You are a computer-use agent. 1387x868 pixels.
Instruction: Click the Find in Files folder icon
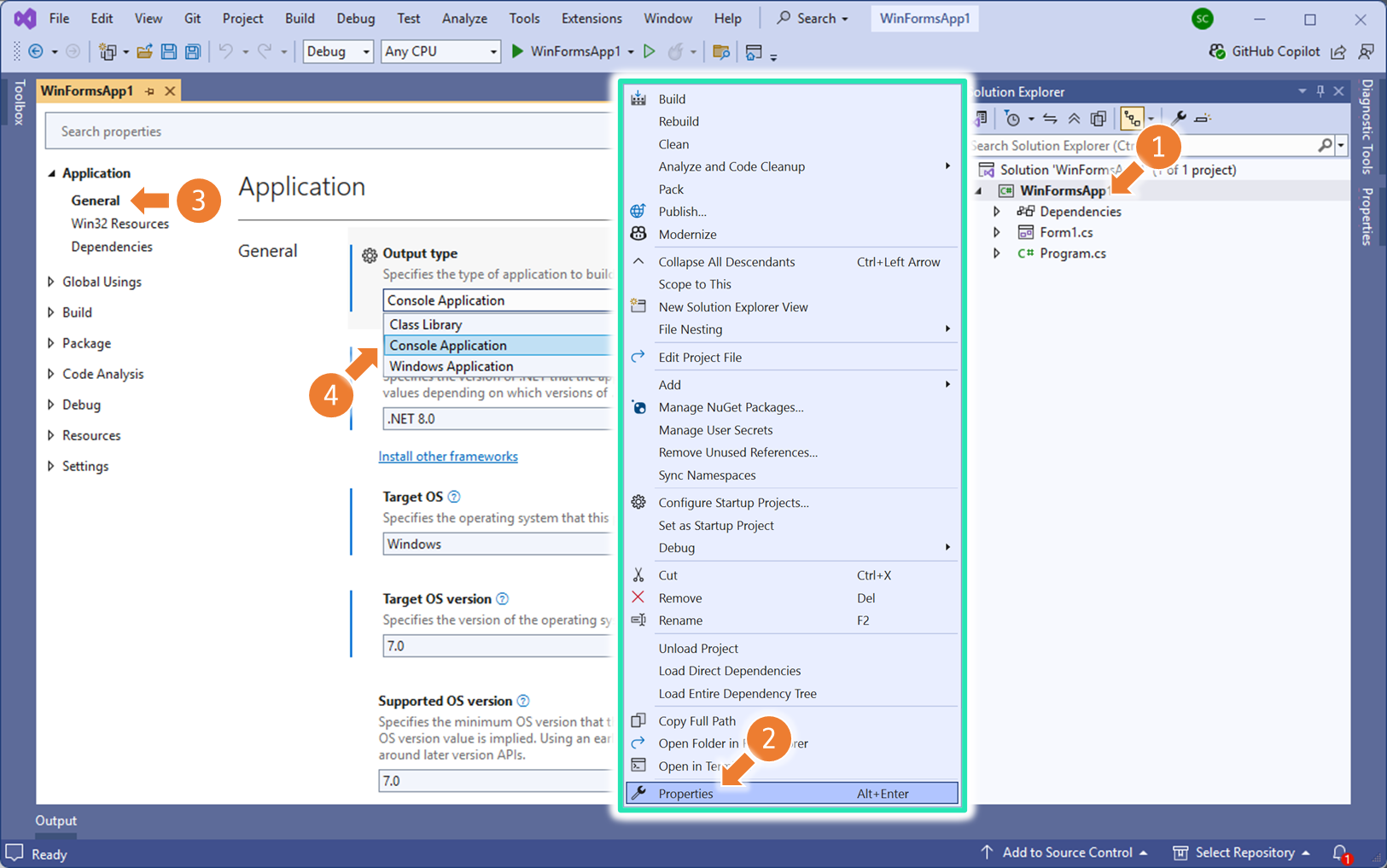click(x=721, y=52)
